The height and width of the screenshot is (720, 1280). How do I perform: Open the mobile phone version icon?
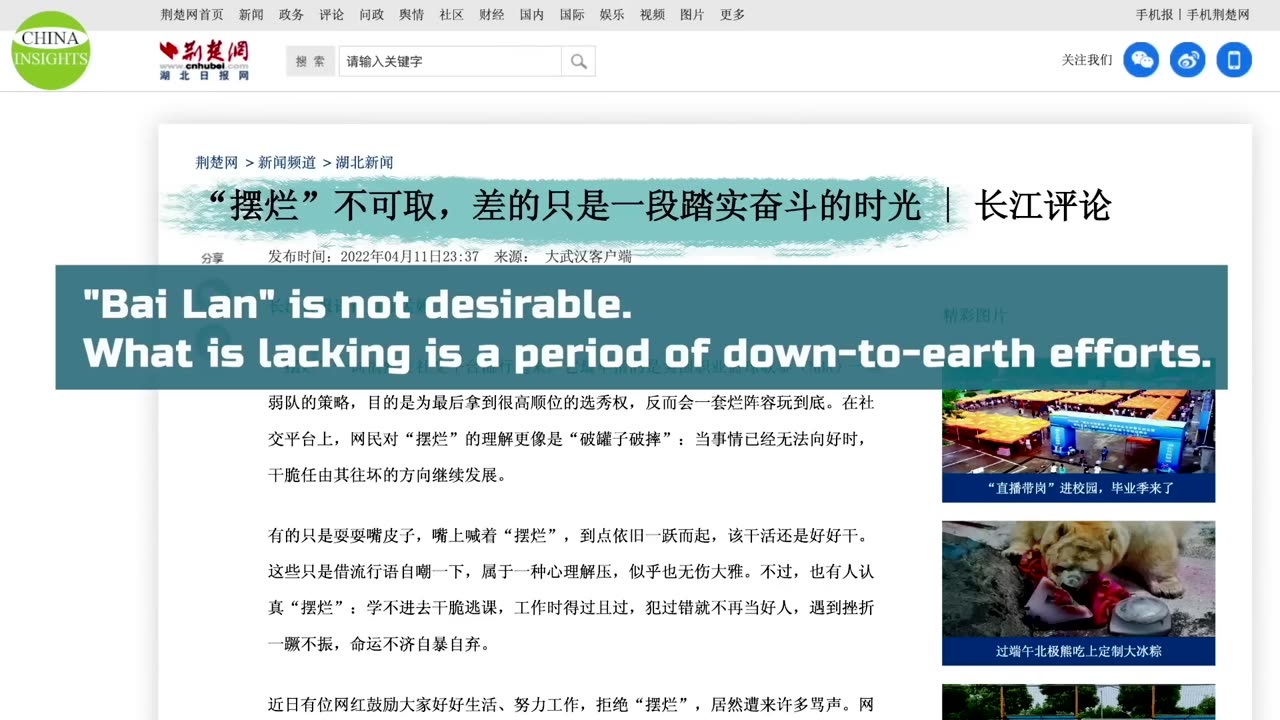click(1234, 60)
